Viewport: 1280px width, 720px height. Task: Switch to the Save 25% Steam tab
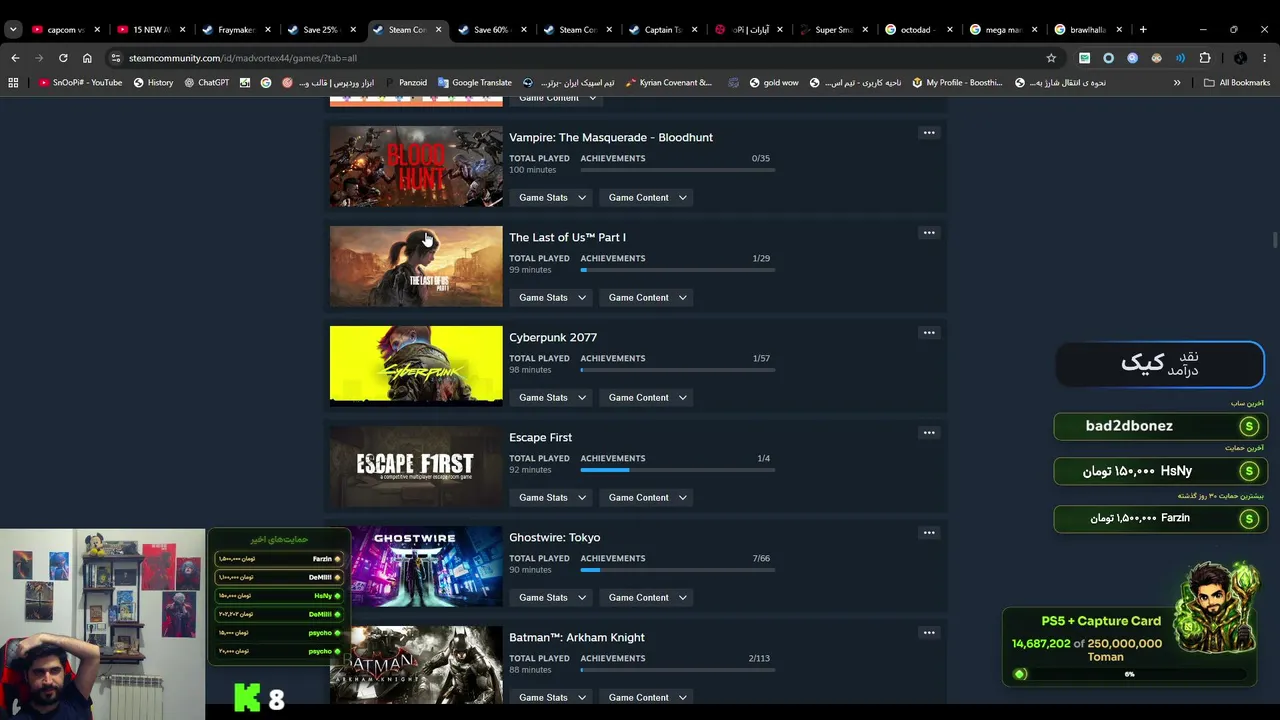[321, 30]
